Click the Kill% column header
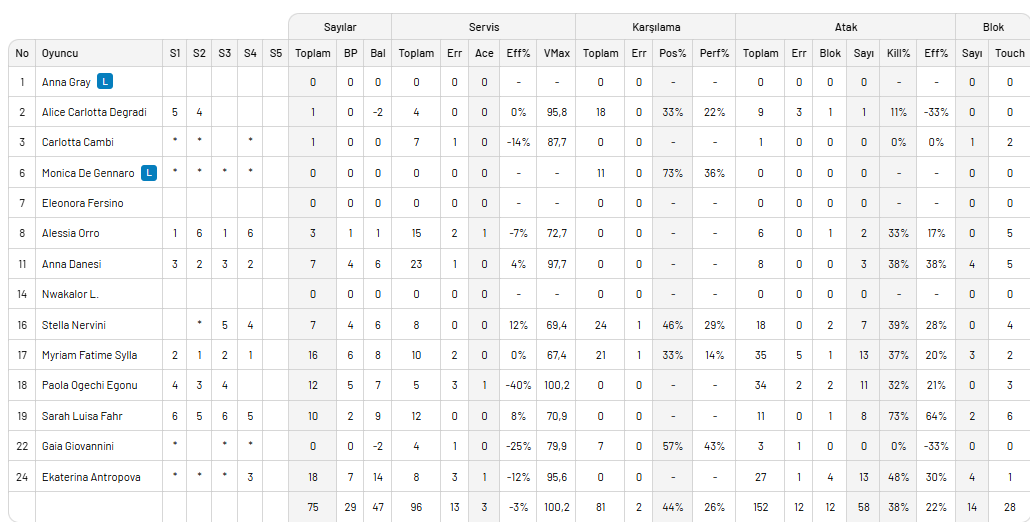1030x522 pixels. click(898, 53)
